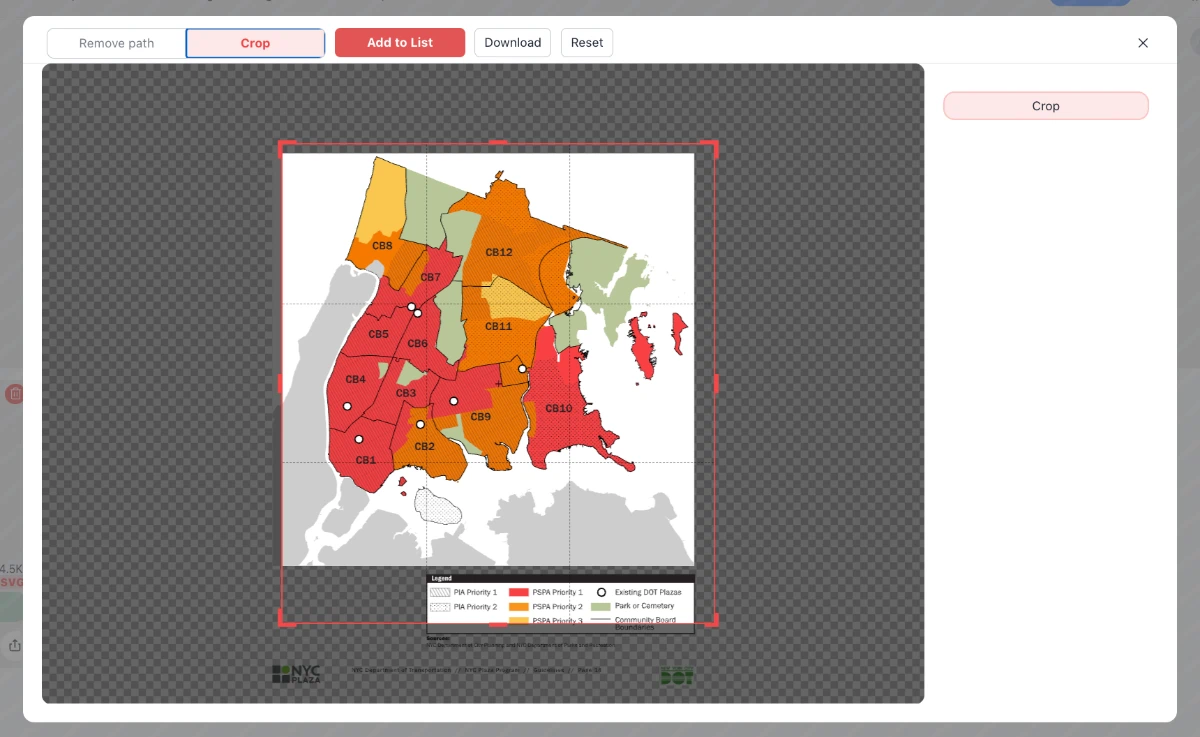Click the green Park or Cemetery legend swatch
This screenshot has width=1200, height=737.
click(603, 606)
